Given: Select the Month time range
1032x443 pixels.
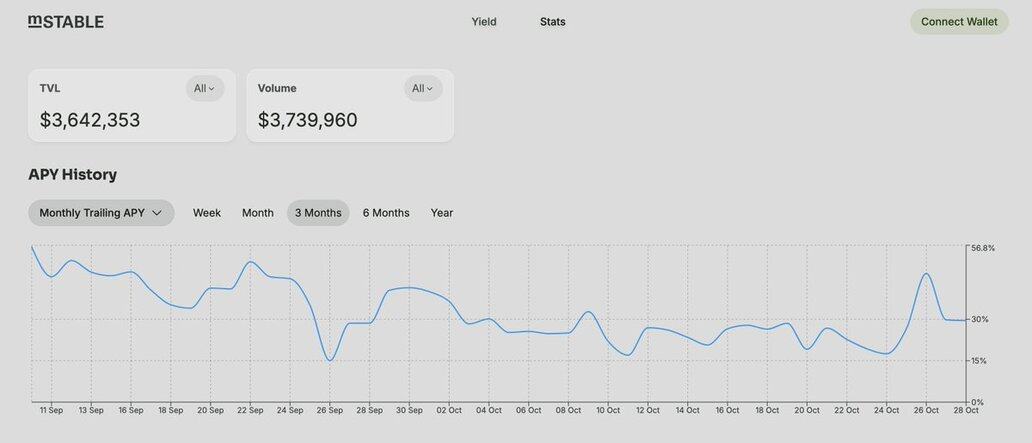Looking at the screenshot, I should (x=258, y=213).
